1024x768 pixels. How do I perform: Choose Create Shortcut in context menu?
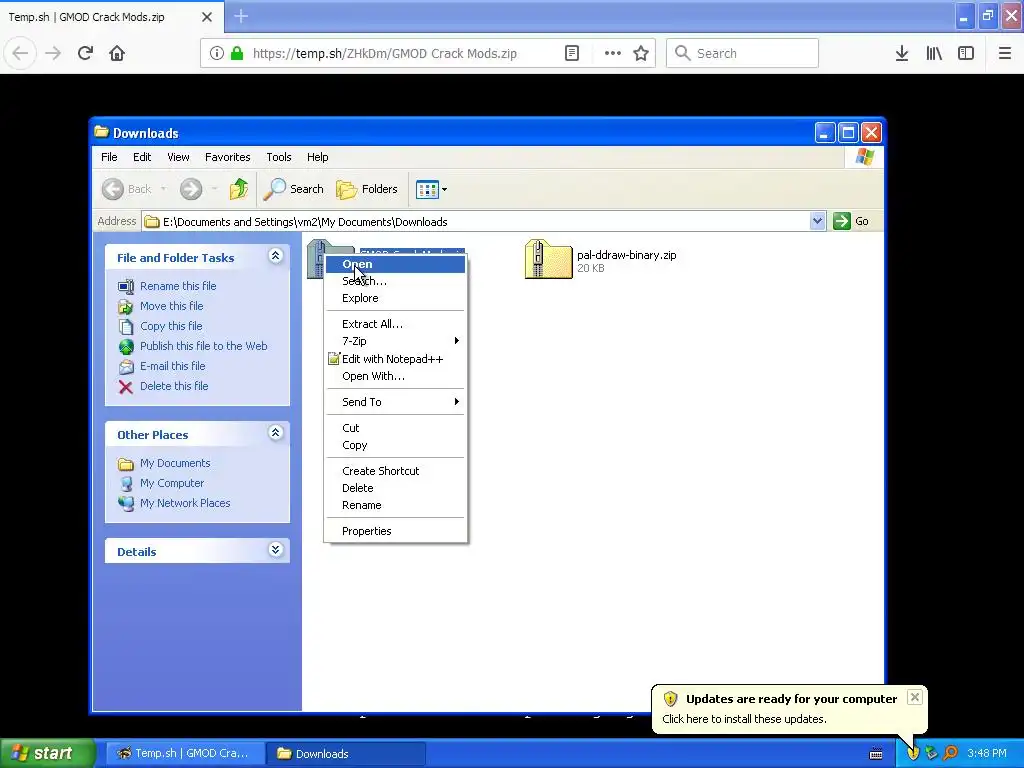(395, 471)
